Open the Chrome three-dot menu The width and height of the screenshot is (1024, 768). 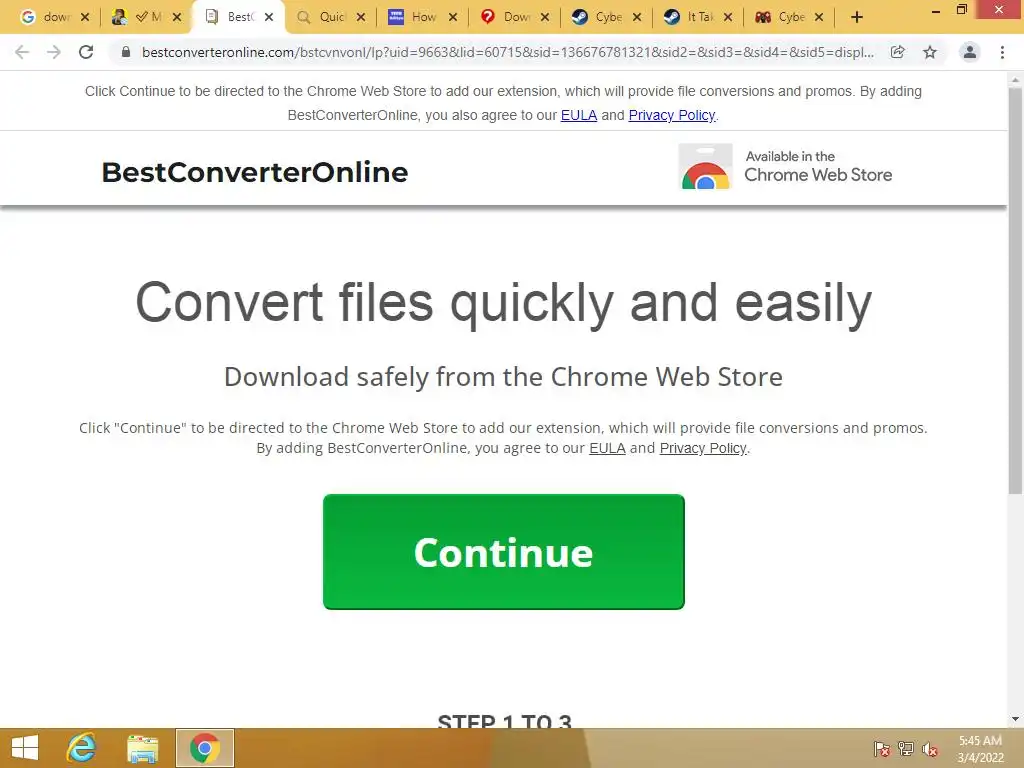point(1002,52)
